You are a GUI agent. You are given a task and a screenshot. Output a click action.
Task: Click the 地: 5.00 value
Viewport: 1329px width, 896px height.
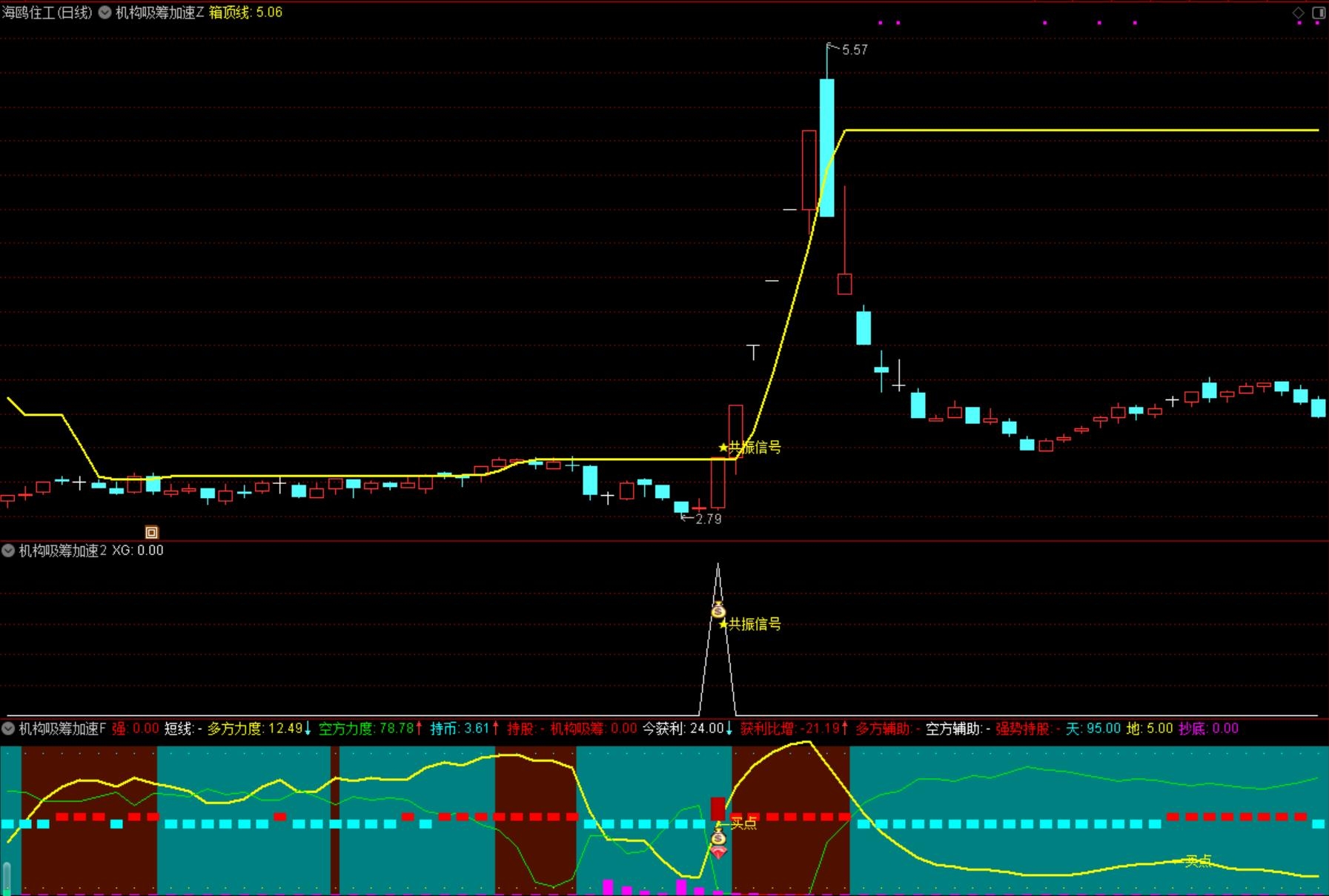(x=1150, y=729)
